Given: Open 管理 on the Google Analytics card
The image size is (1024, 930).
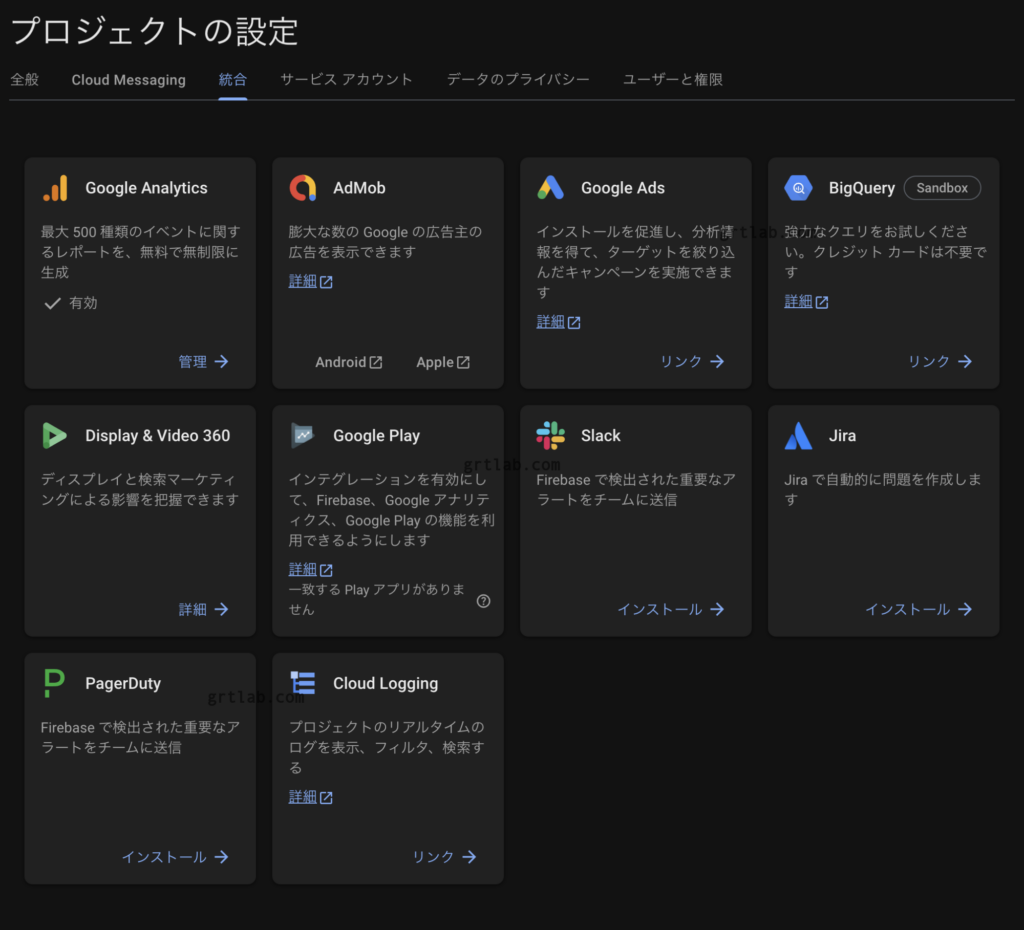Looking at the screenshot, I should point(203,361).
